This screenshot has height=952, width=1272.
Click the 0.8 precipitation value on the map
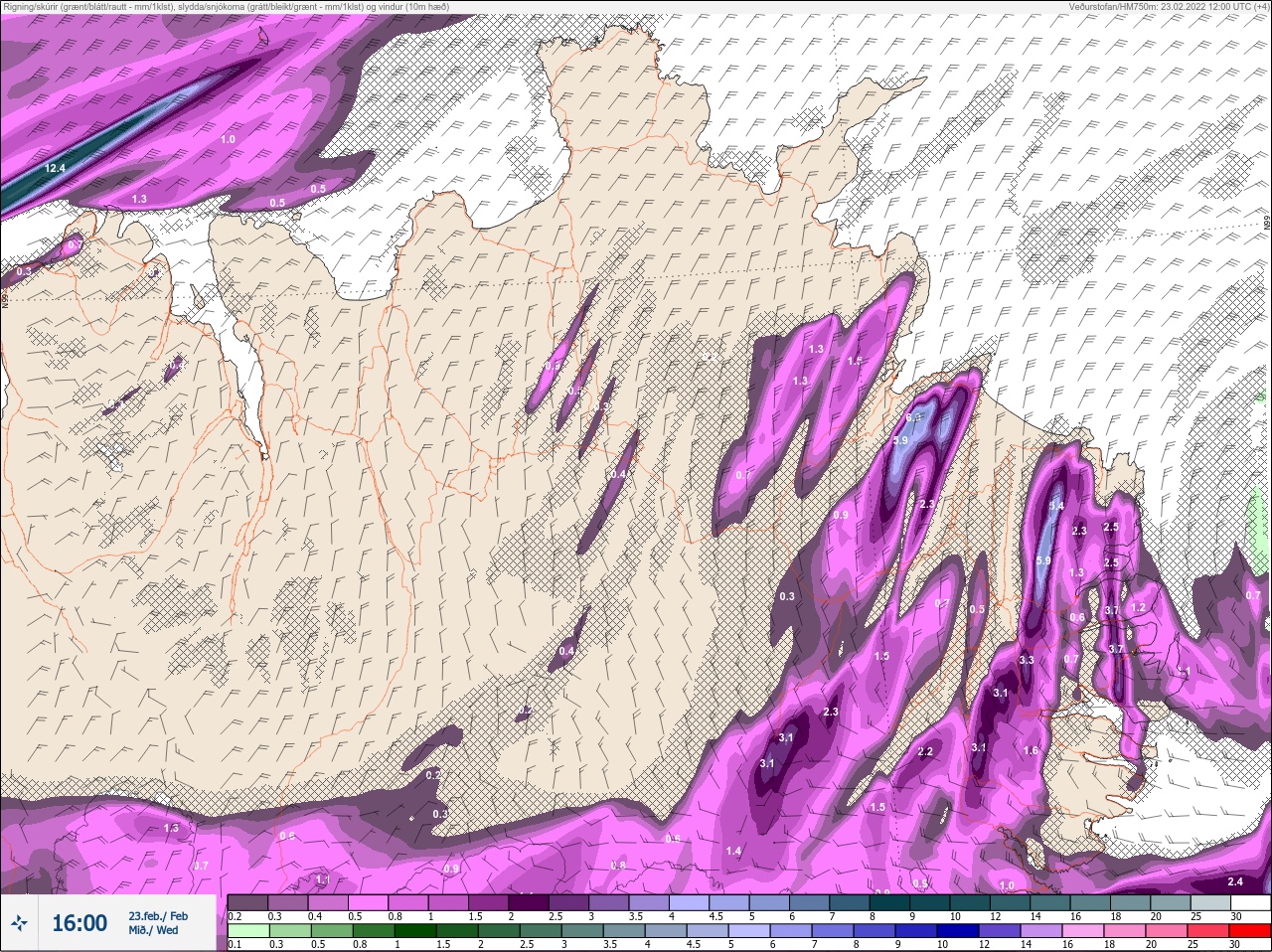(617, 866)
